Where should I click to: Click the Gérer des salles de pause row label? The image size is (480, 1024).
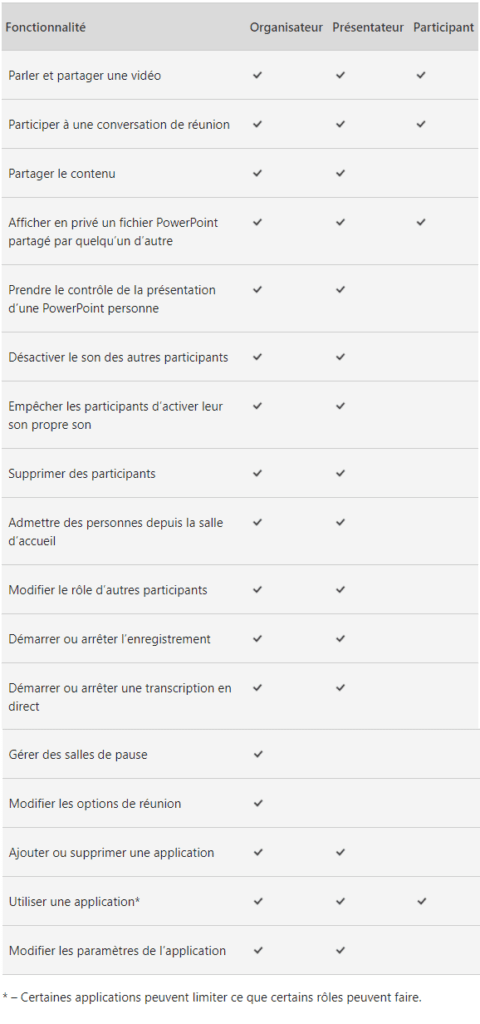(x=78, y=754)
